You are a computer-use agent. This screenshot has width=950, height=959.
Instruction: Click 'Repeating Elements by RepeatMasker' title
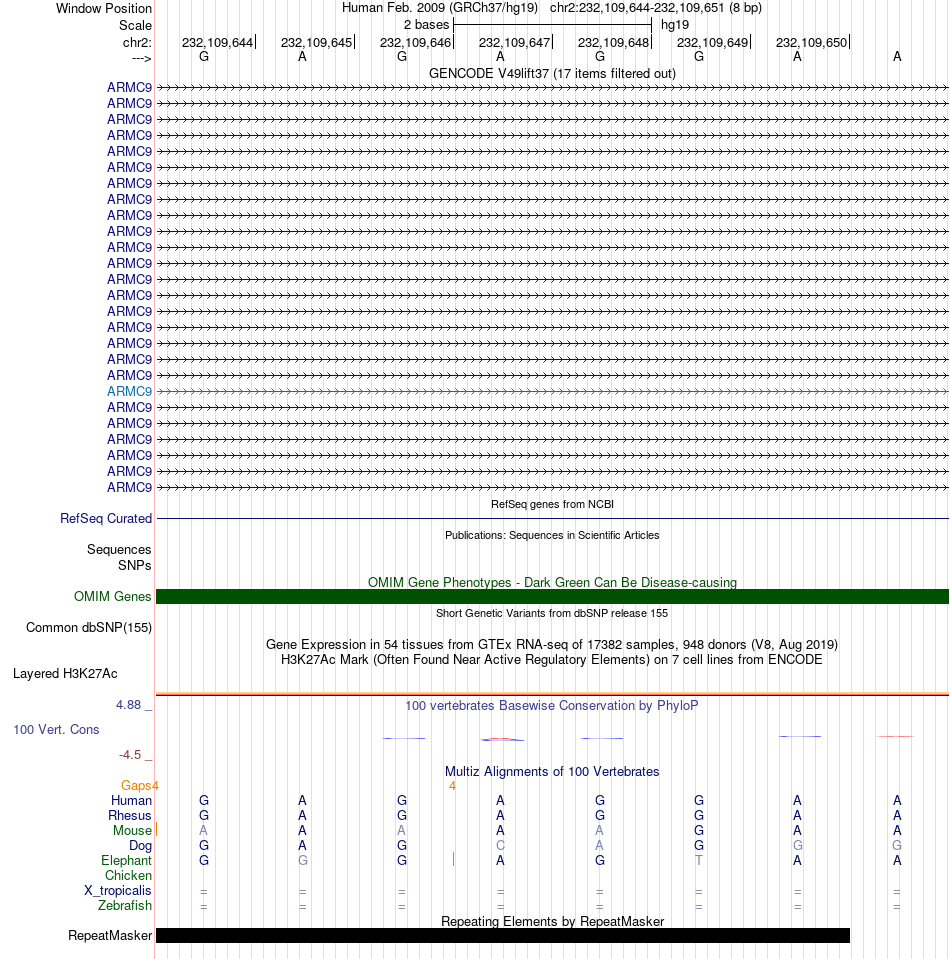point(552,921)
